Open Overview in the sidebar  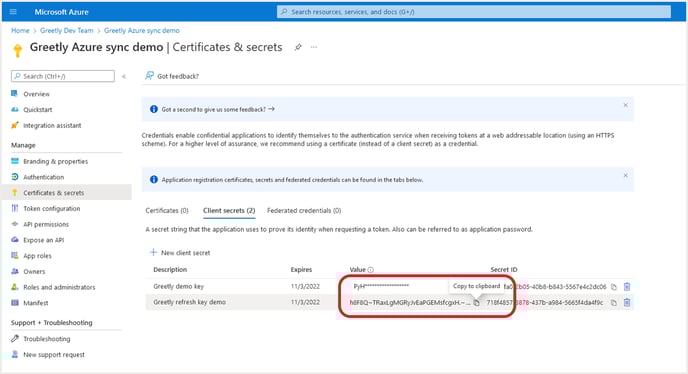coord(36,94)
